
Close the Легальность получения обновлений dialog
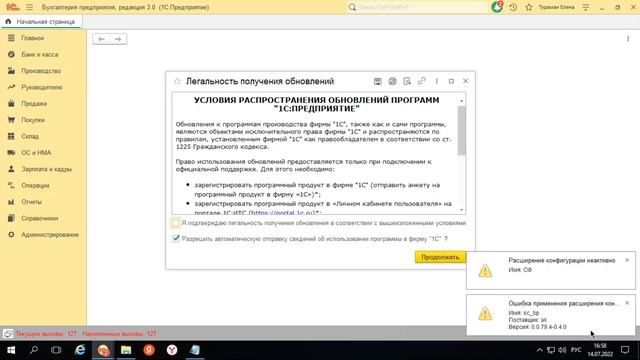[x=465, y=81]
